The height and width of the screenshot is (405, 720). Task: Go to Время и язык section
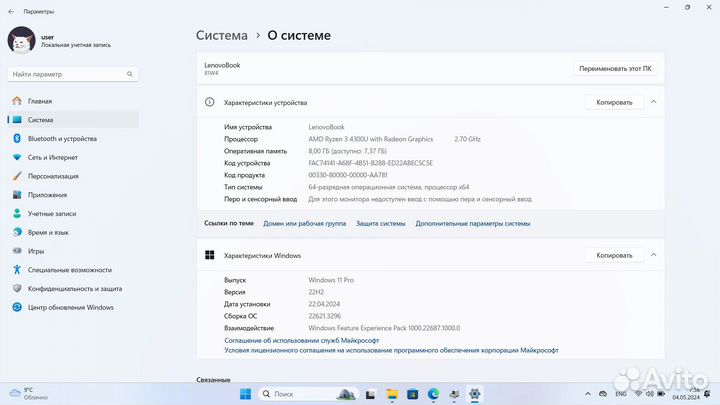click(73, 232)
